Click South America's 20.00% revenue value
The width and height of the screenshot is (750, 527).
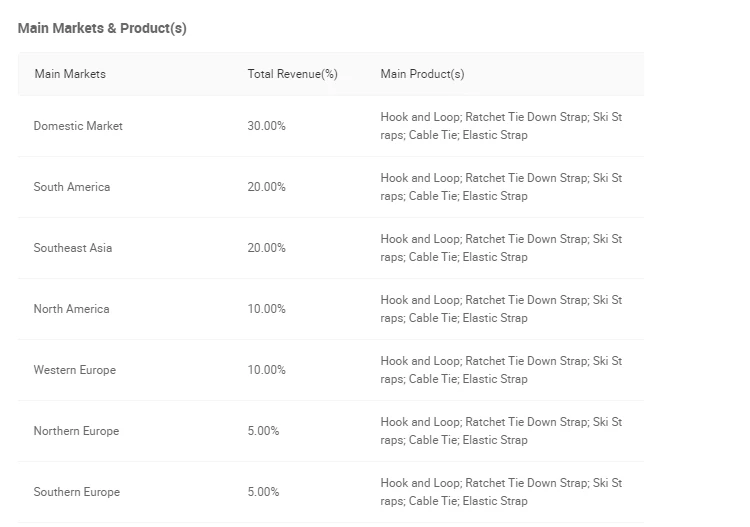pos(266,187)
